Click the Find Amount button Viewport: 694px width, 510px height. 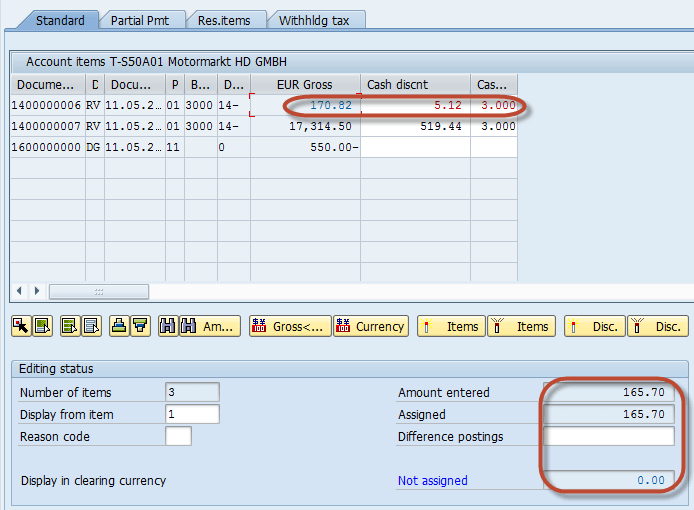pyautogui.click(x=210, y=326)
